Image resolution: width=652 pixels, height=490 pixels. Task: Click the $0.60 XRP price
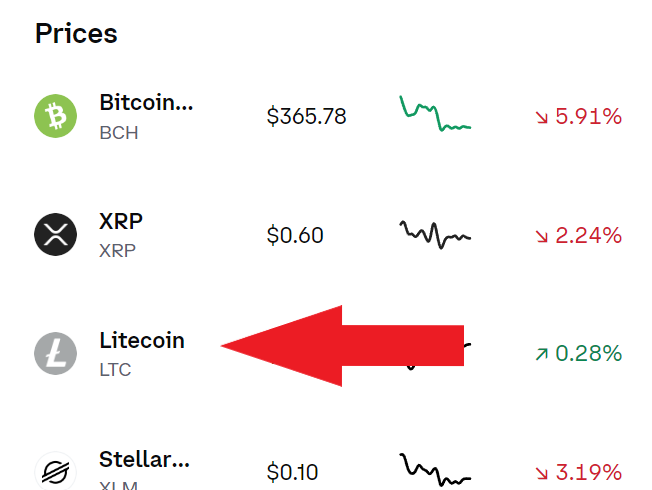295,236
